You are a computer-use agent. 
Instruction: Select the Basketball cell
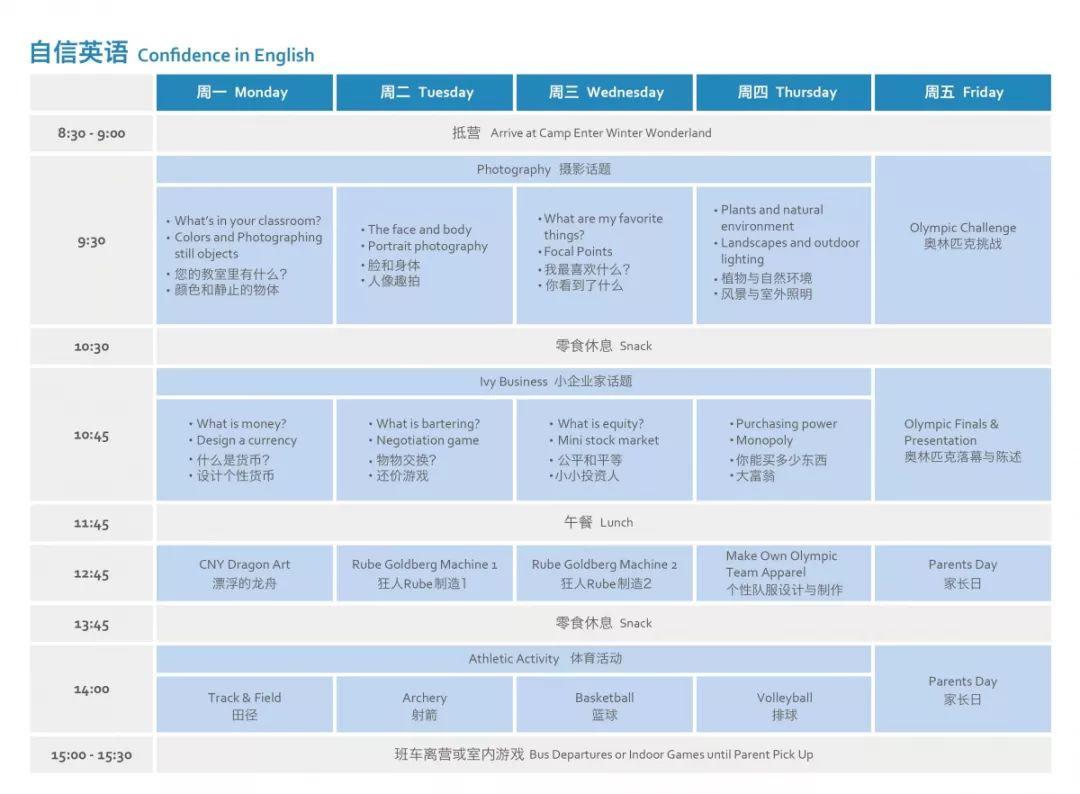[605, 704]
